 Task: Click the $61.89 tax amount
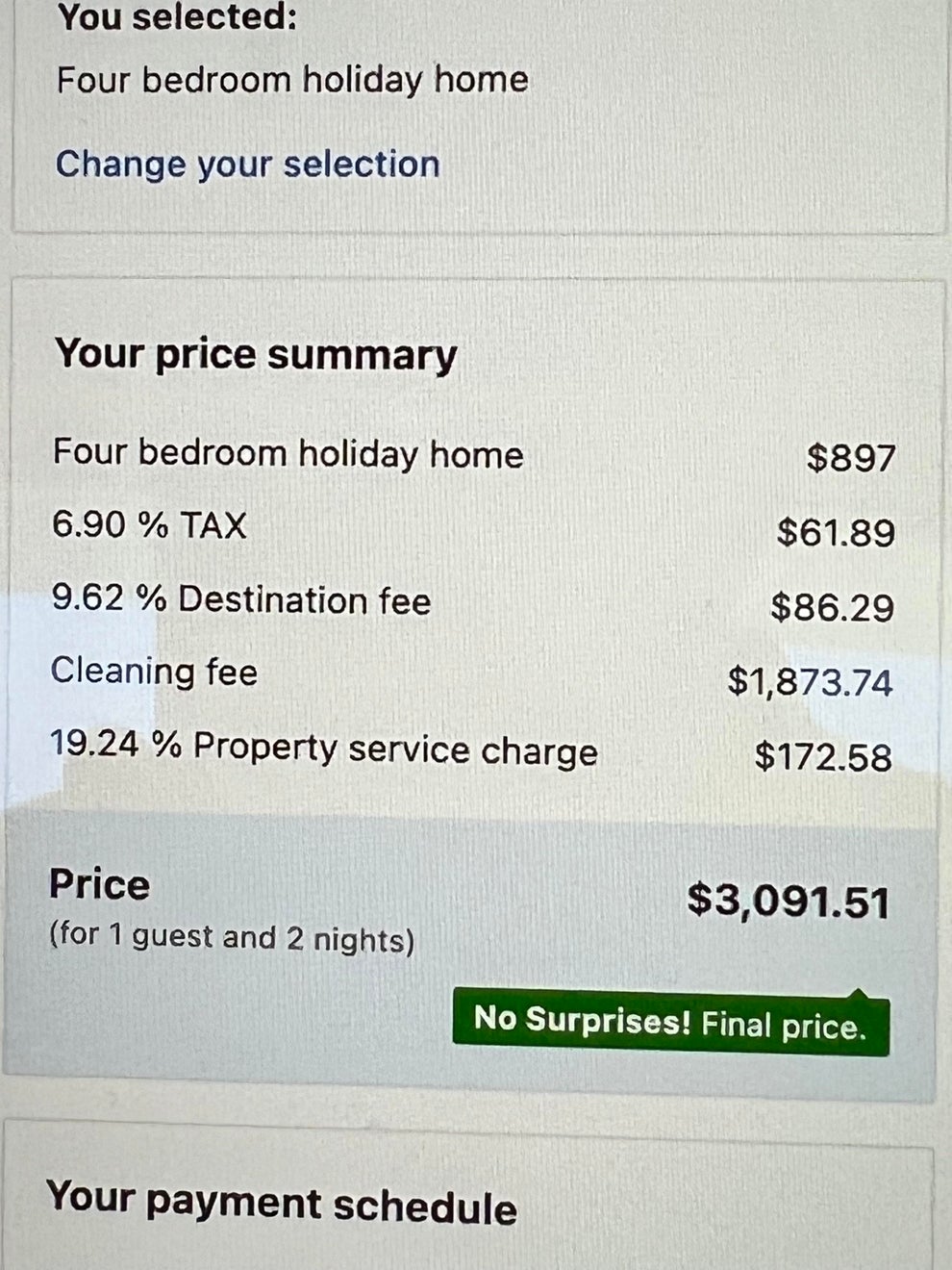[837, 529]
